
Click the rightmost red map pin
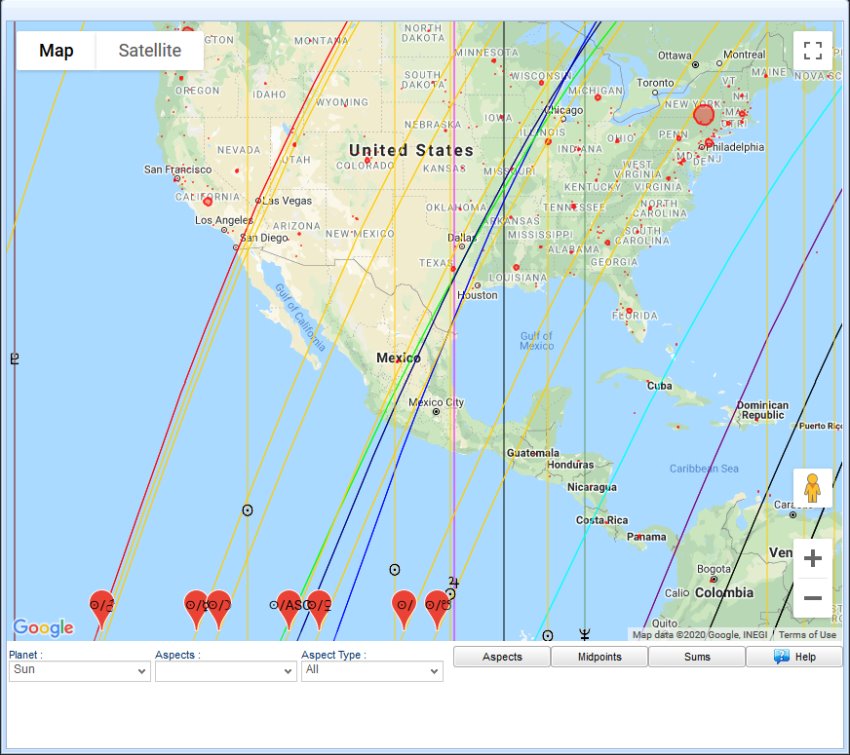coord(437,605)
